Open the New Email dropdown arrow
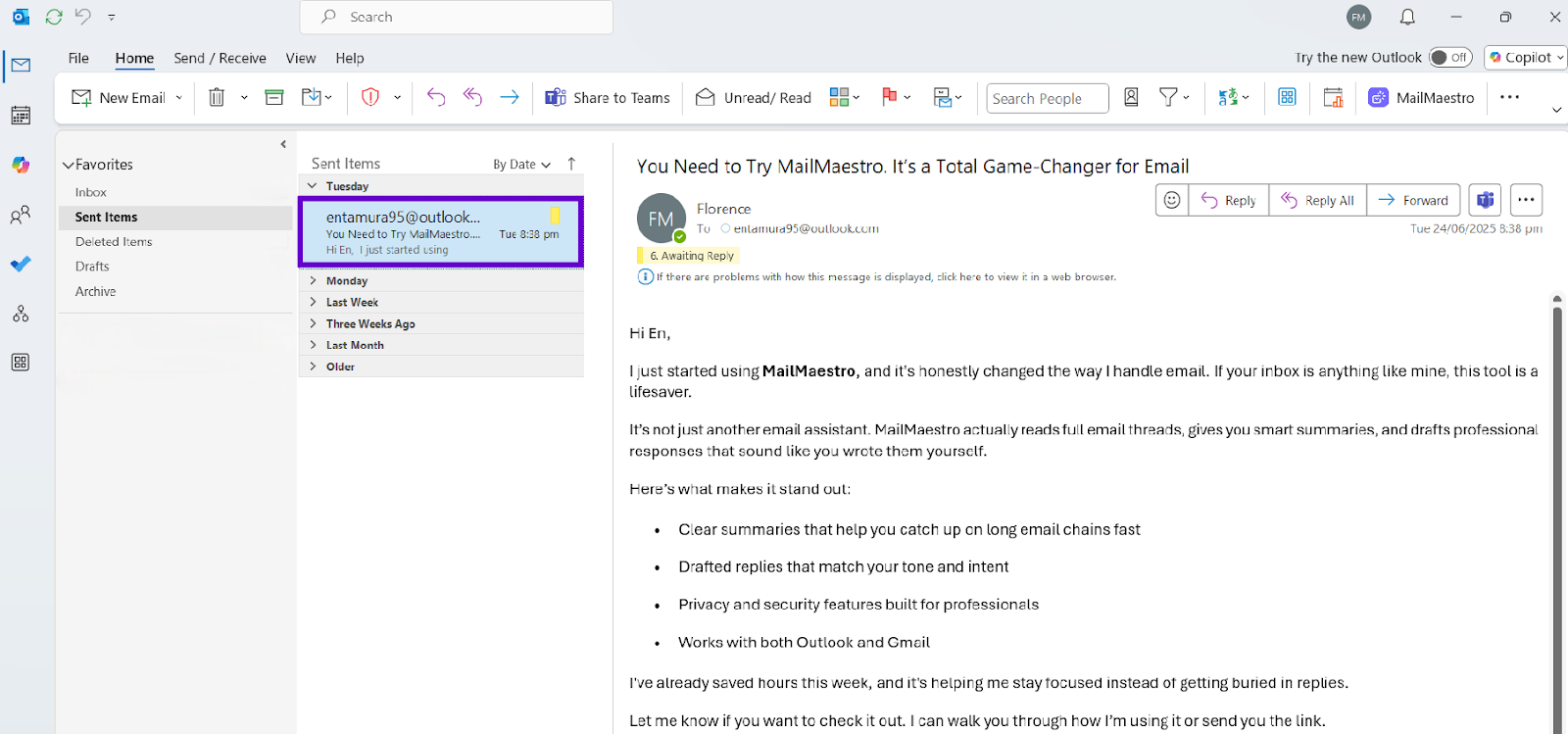Viewport: 1568px width, 734px height. pos(178,98)
